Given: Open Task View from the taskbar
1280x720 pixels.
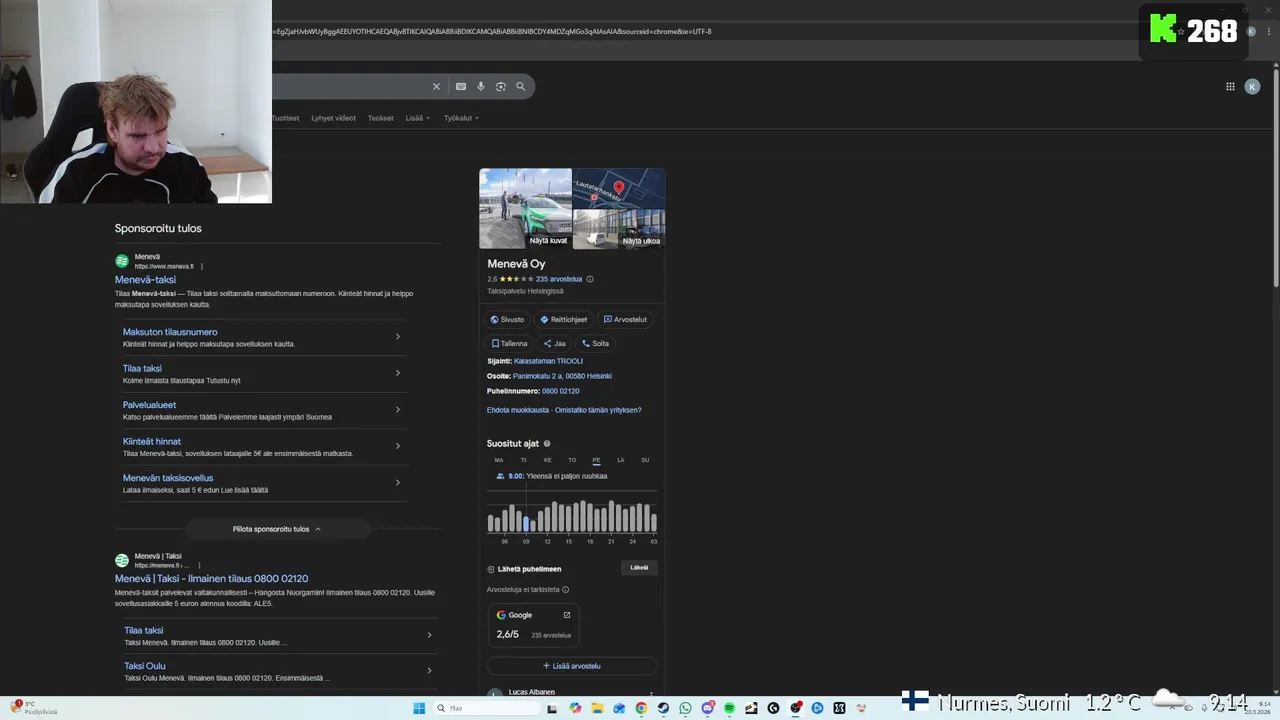Looking at the screenshot, I should point(552,708).
